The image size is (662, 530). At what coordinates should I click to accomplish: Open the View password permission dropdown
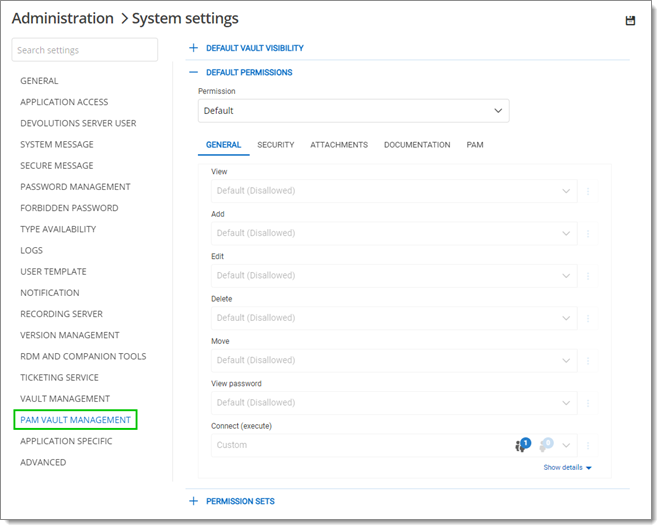[x=394, y=402]
